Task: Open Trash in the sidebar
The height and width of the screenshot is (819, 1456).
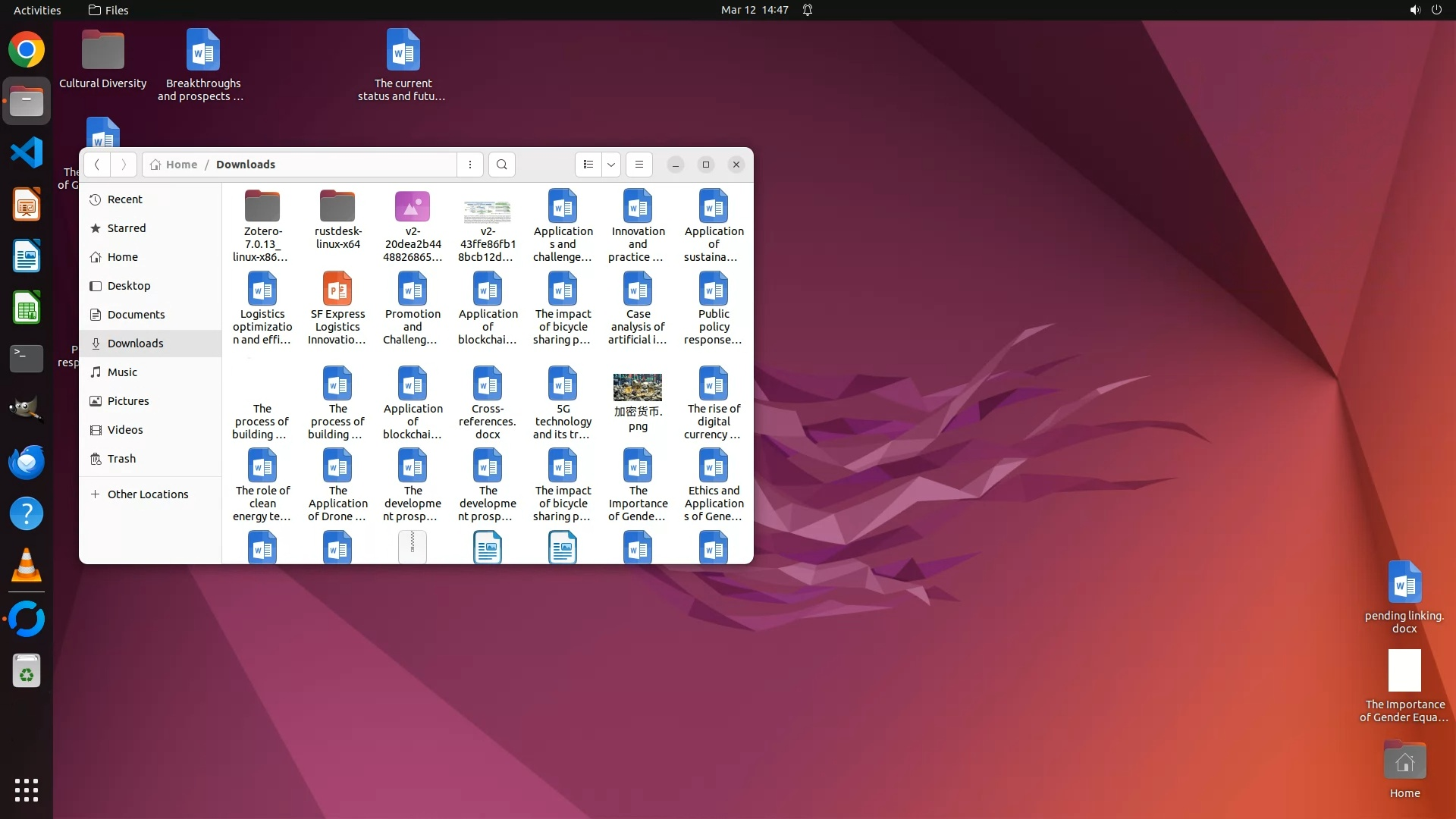Action: [x=121, y=459]
